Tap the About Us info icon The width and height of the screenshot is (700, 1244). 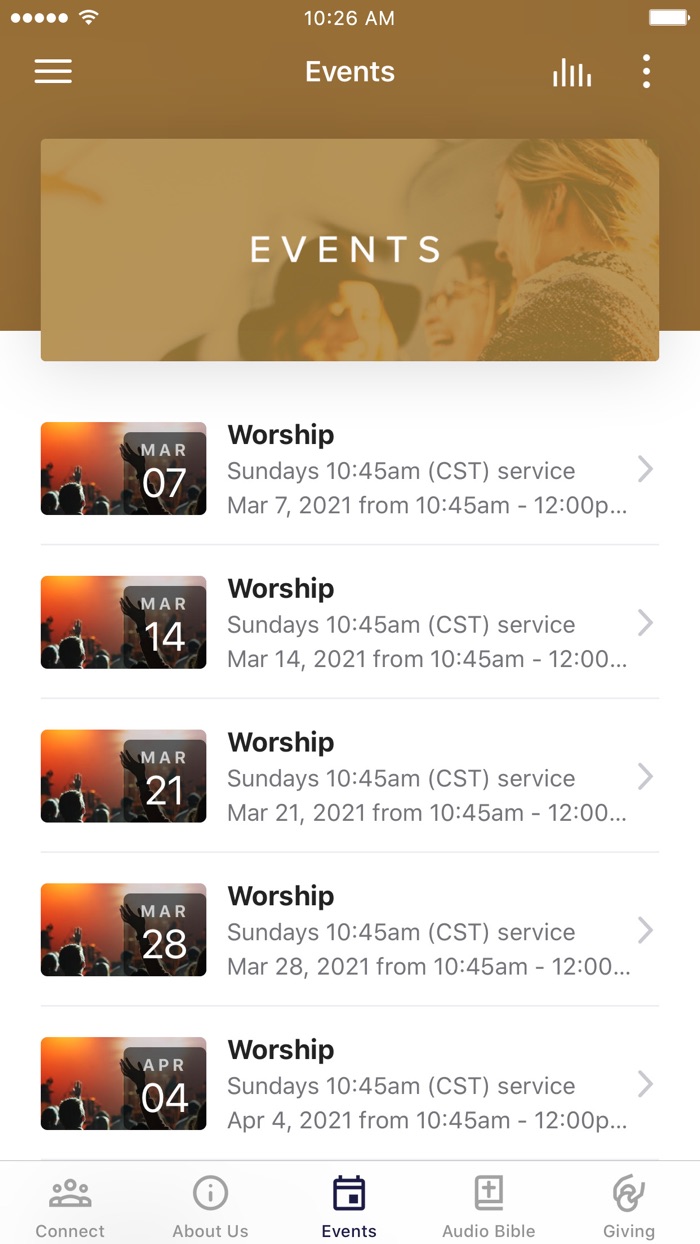[210, 1193]
